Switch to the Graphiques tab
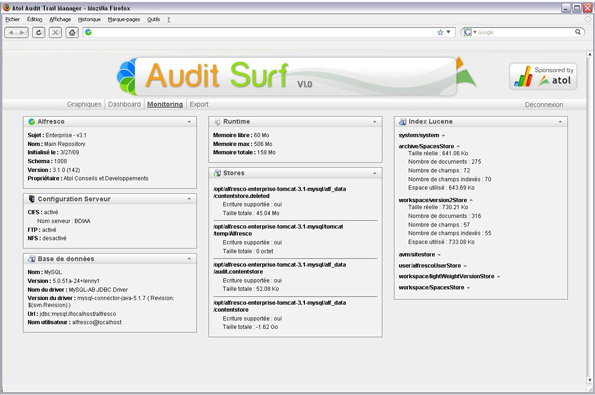 pos(84,104)
